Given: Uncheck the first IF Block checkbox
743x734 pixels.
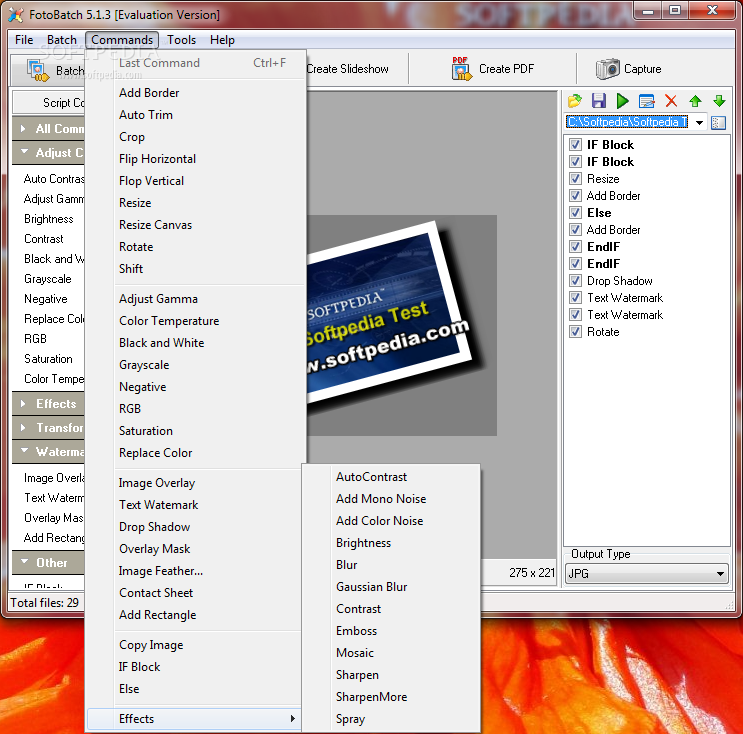Looking at the screenshot, I should tap(575, 145).
